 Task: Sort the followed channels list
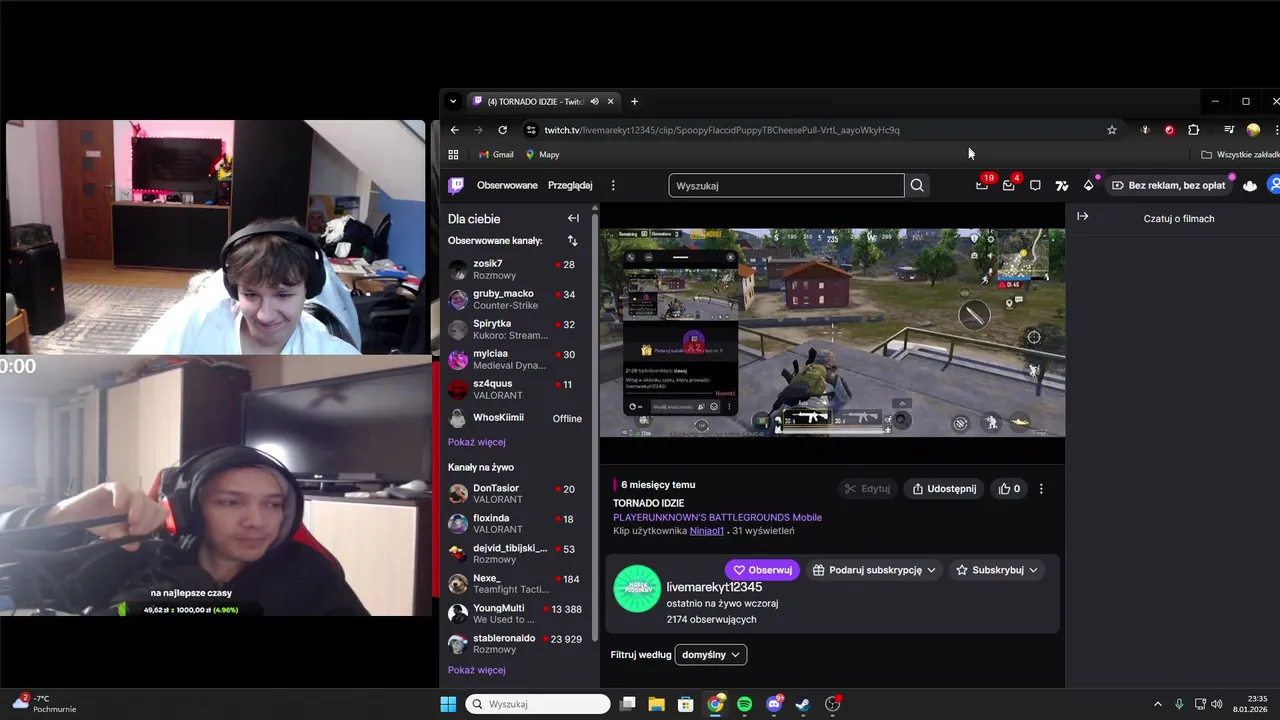[572, 241]
